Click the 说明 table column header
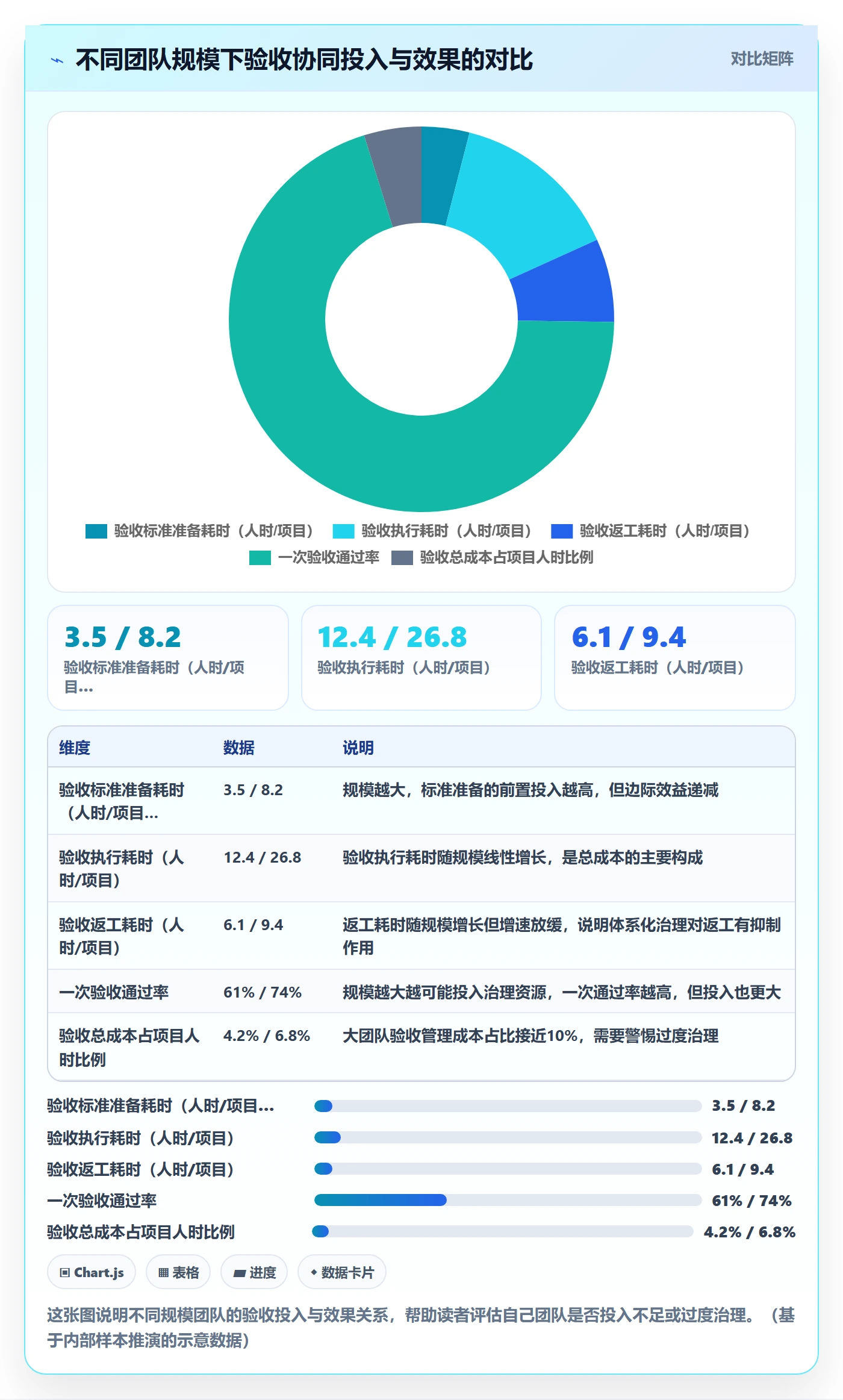This screenshot has width=843, height=1400. [x=358, y=748]
